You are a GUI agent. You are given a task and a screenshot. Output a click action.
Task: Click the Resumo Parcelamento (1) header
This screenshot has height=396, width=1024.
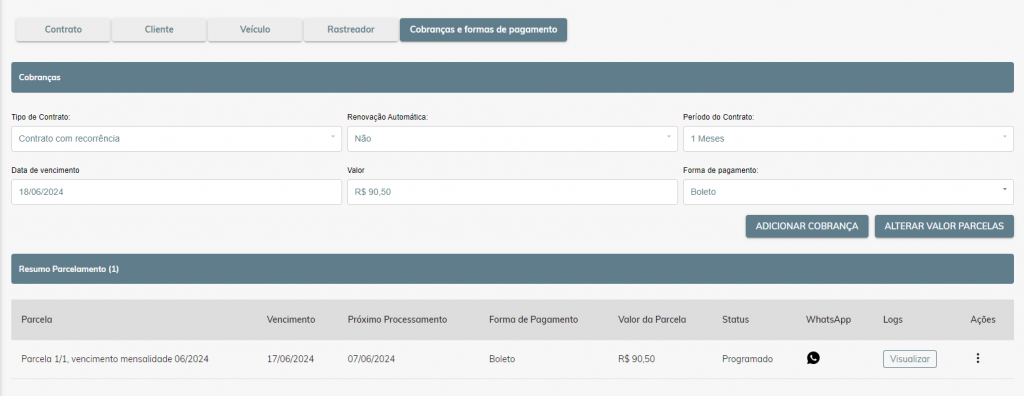(x=512, y=269)
